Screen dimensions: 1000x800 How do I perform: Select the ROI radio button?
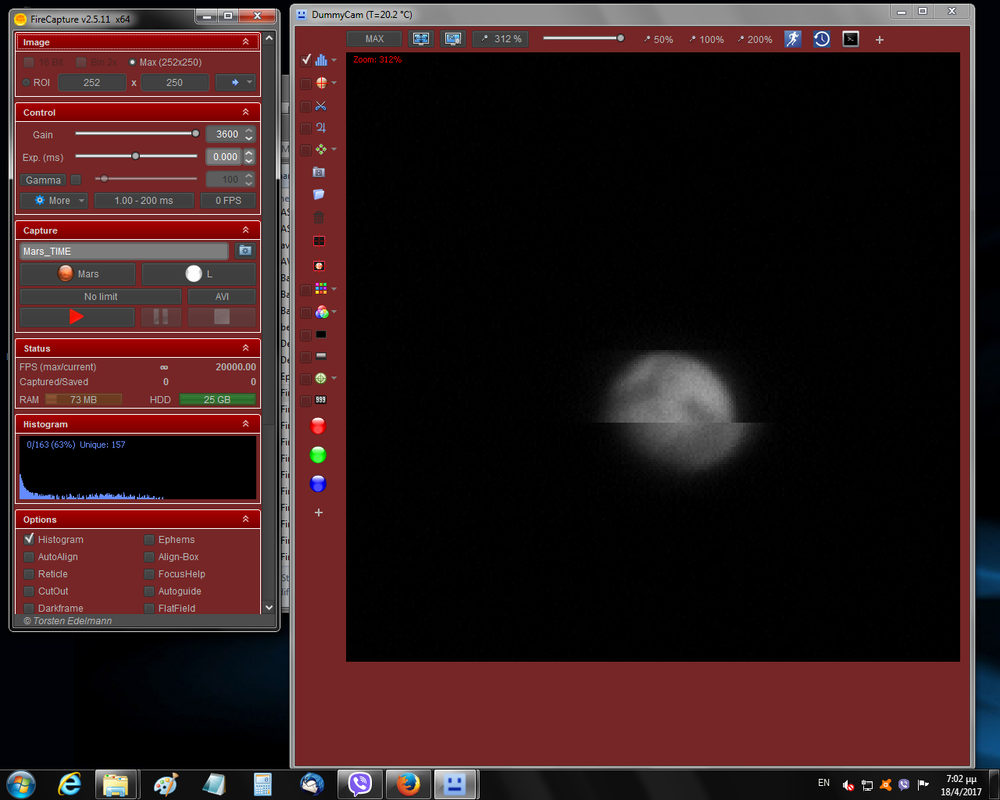27,82
